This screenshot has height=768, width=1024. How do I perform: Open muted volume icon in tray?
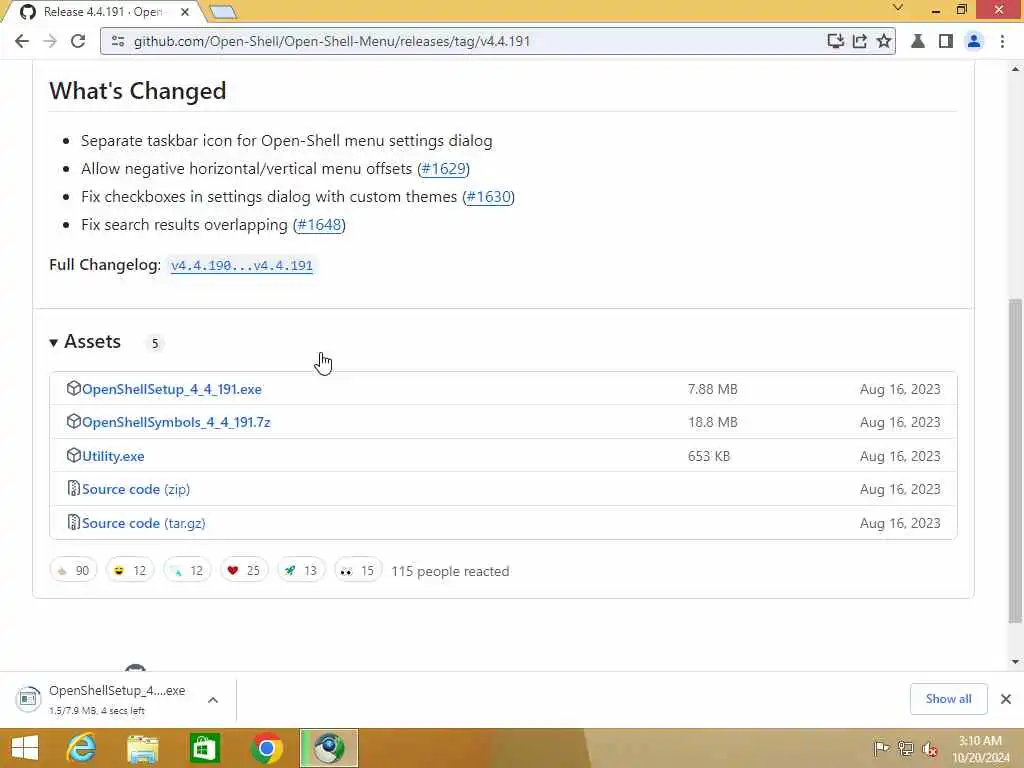coord(929,749)
